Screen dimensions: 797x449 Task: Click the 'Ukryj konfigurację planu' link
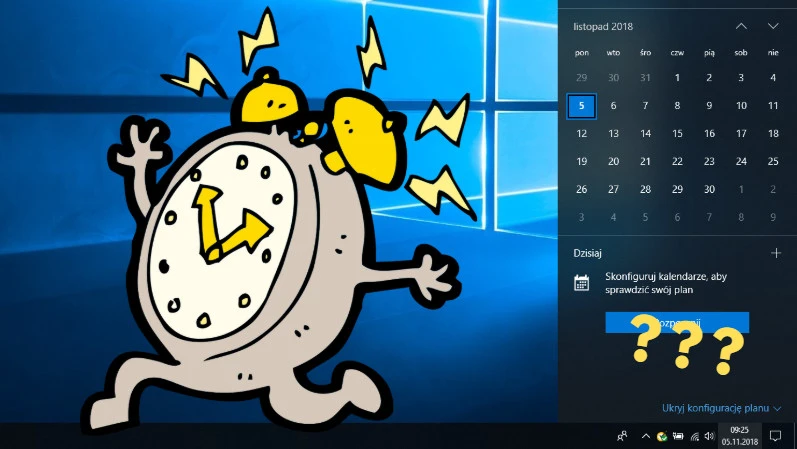[x=715, y=408]
